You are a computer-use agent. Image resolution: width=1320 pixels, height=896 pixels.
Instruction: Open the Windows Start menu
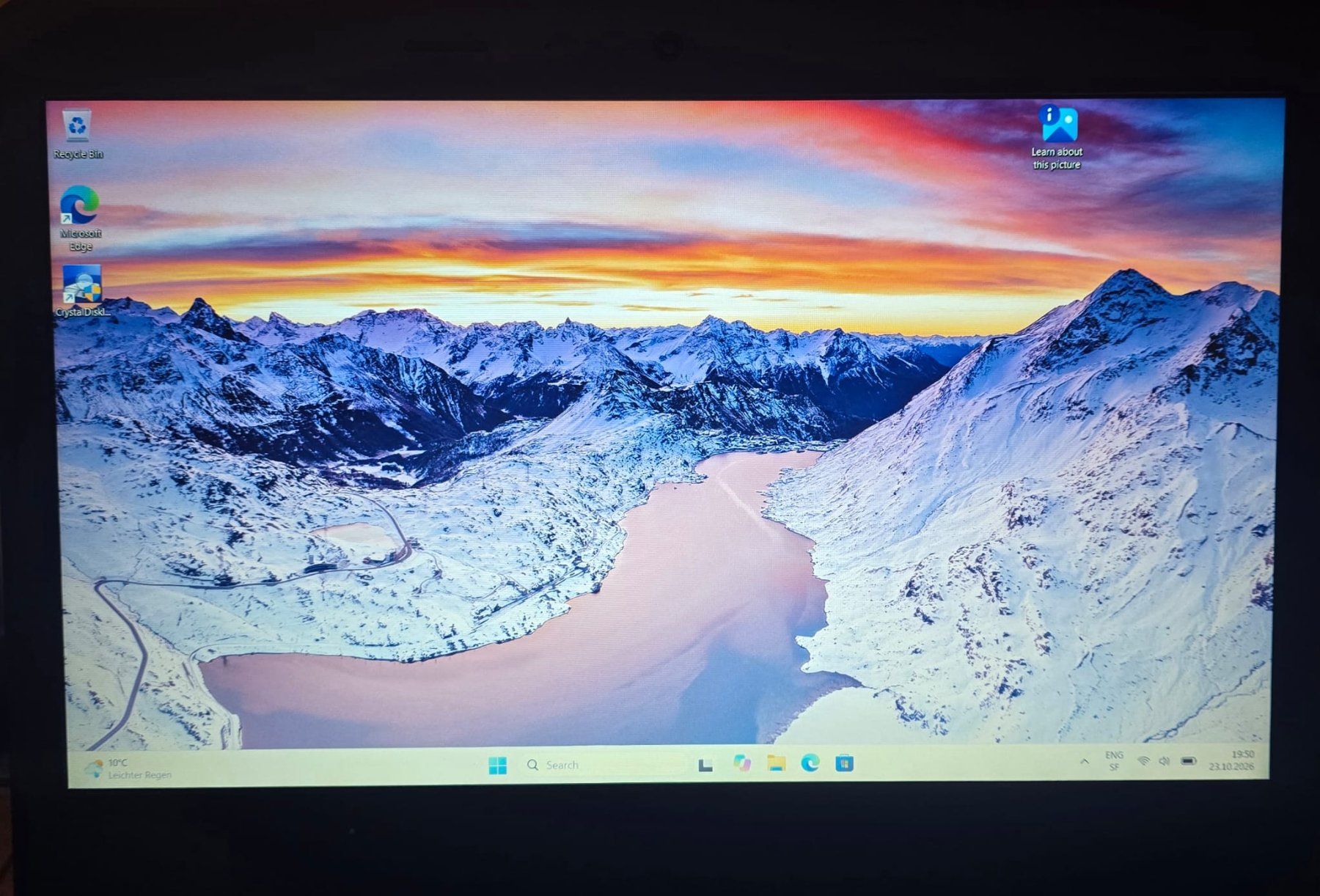(x=497, y=765)
